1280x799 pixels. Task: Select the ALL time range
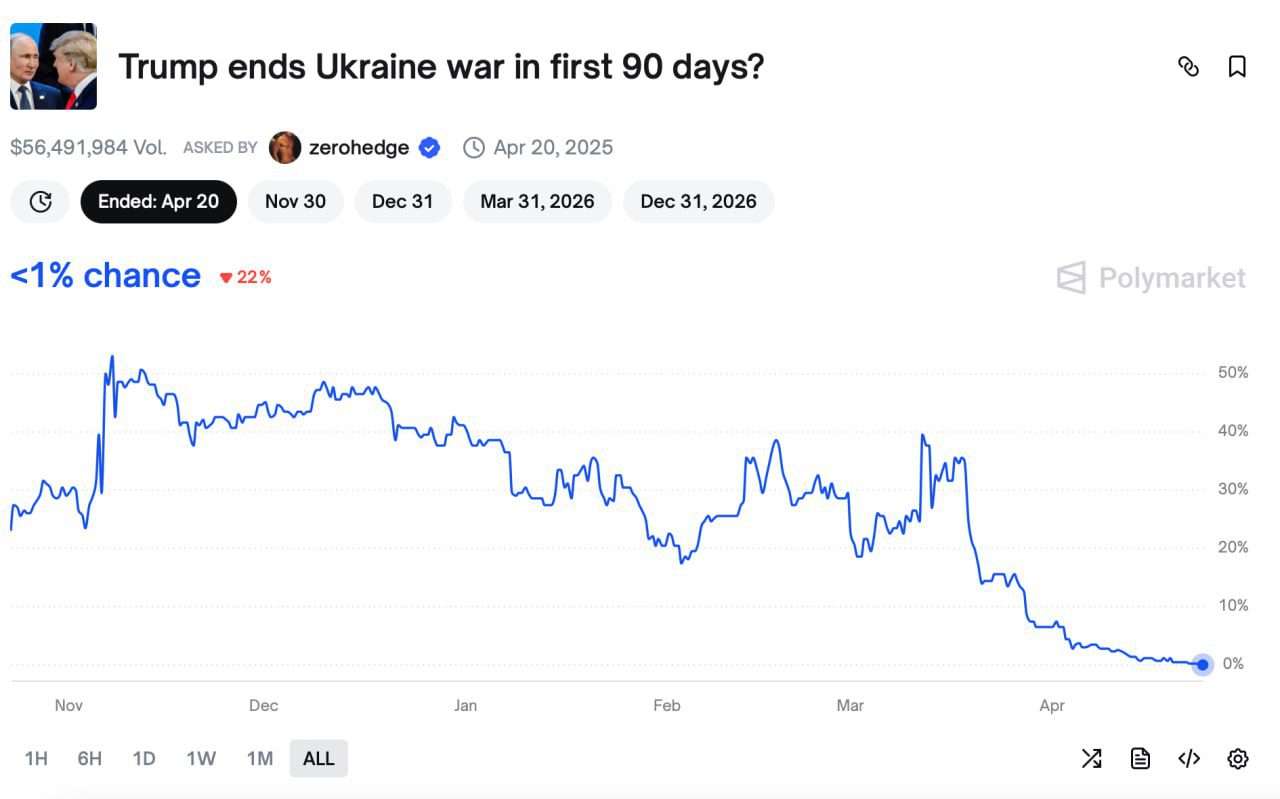pos(318,759)
